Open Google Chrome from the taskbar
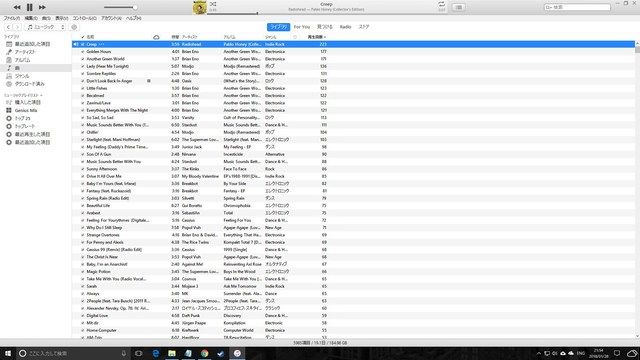The image size is (640, 360). 204,353
